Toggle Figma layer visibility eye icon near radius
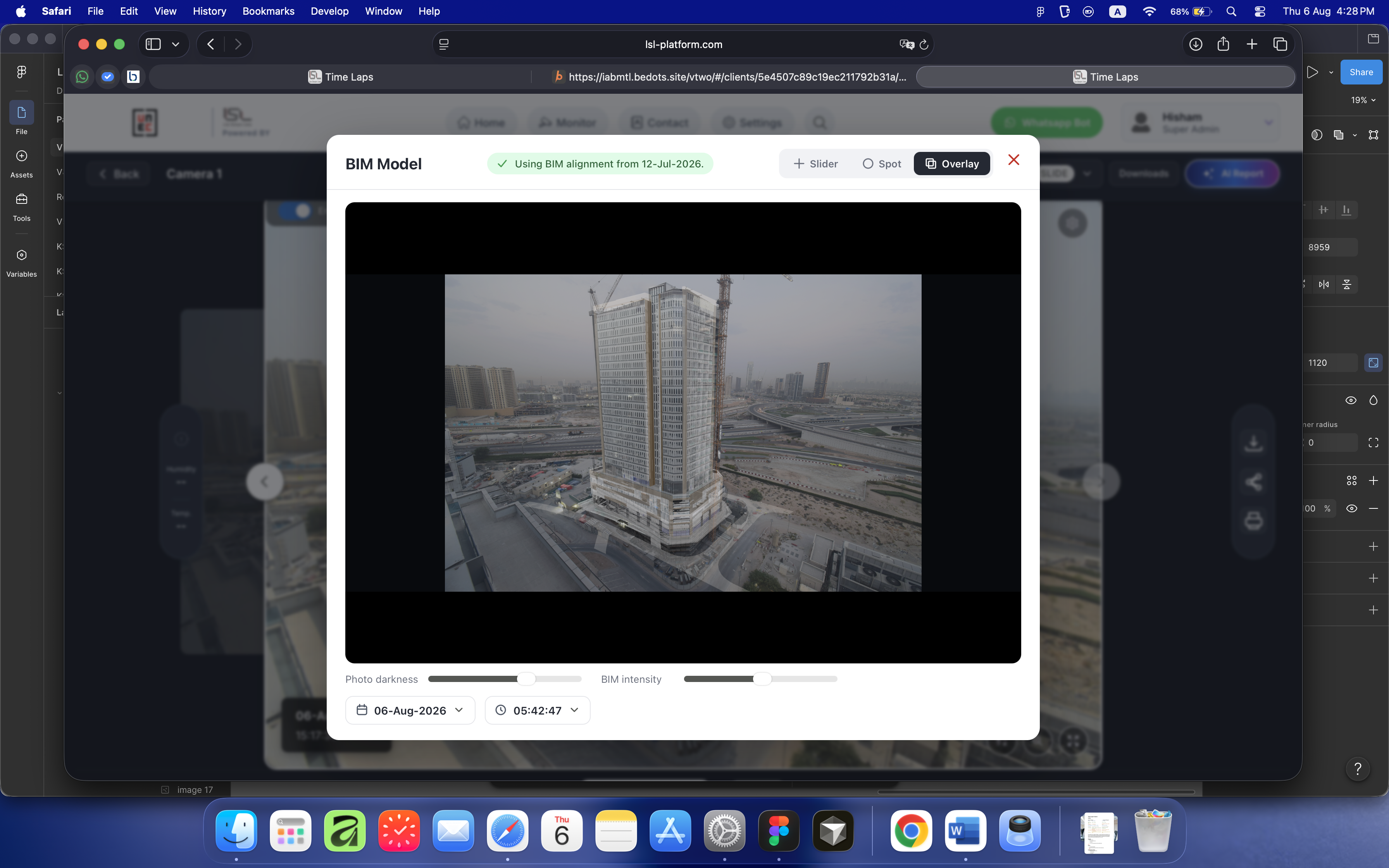This screenshot has width=1389, height=868. [1351, 400]
